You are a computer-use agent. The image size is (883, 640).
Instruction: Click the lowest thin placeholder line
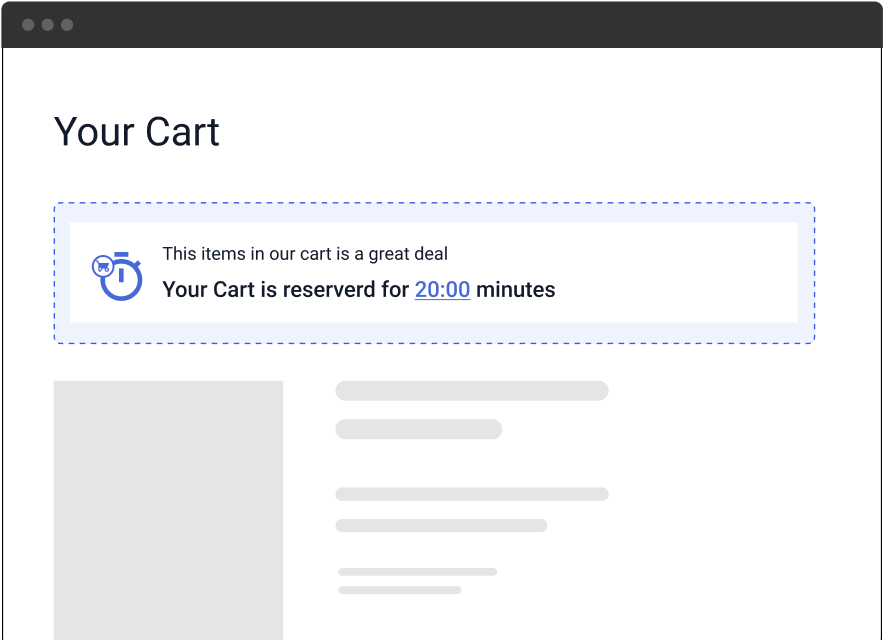coord(399,590)
